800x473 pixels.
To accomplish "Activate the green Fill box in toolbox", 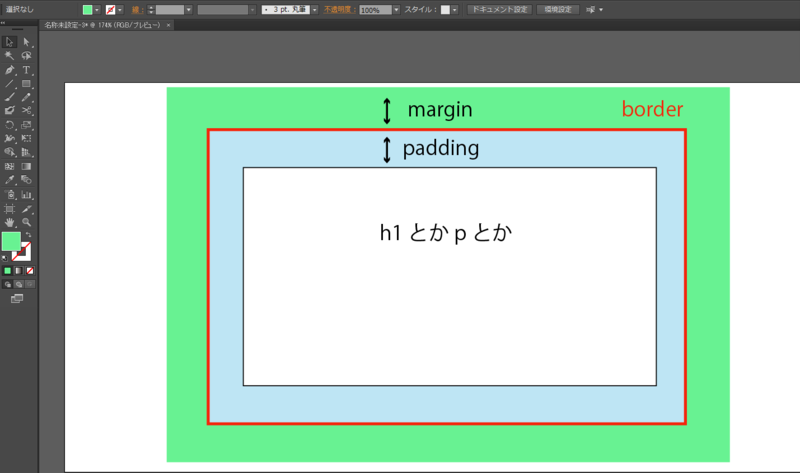I will 11,241.
